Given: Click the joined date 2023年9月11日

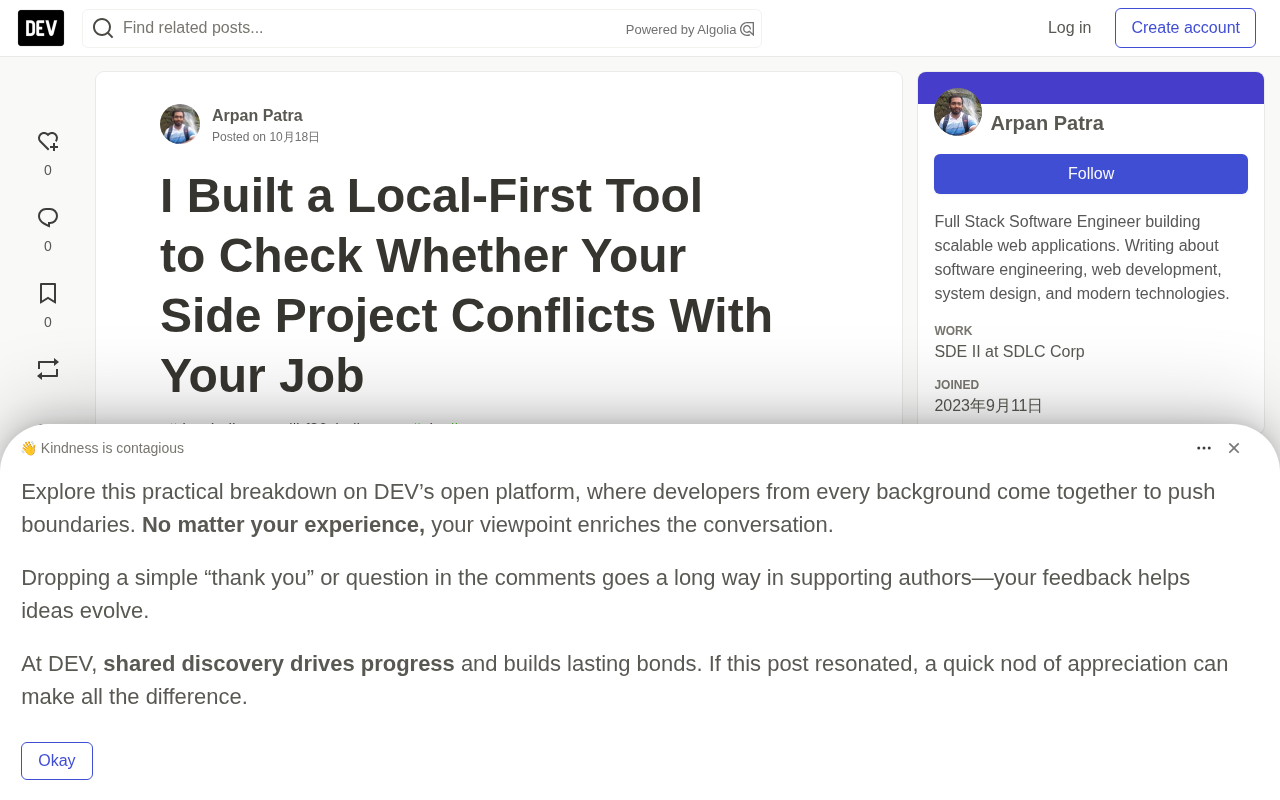Looking at the screenshot, I should tap(988, 406).
